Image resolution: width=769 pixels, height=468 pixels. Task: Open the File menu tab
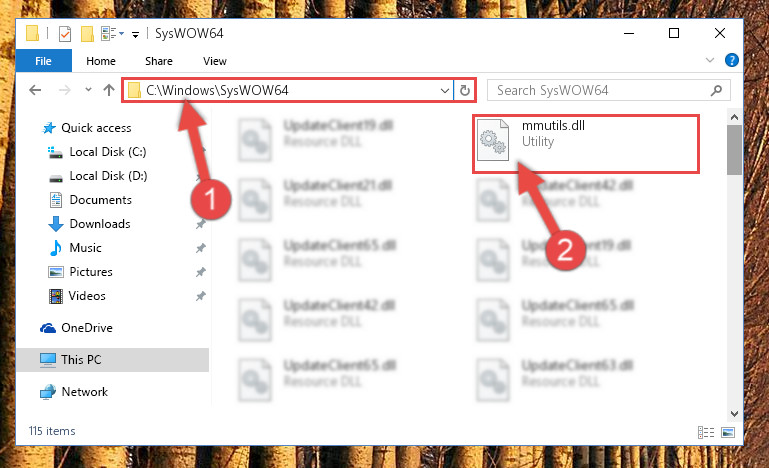(x=44, y=61)
